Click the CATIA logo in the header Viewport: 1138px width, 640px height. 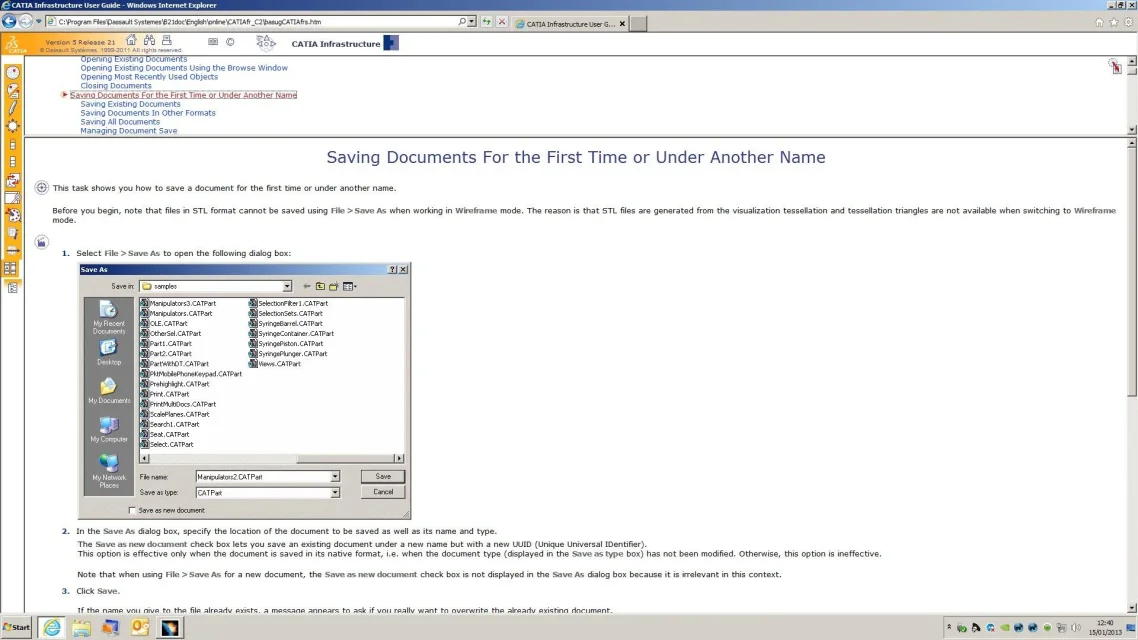click(14, 45)
